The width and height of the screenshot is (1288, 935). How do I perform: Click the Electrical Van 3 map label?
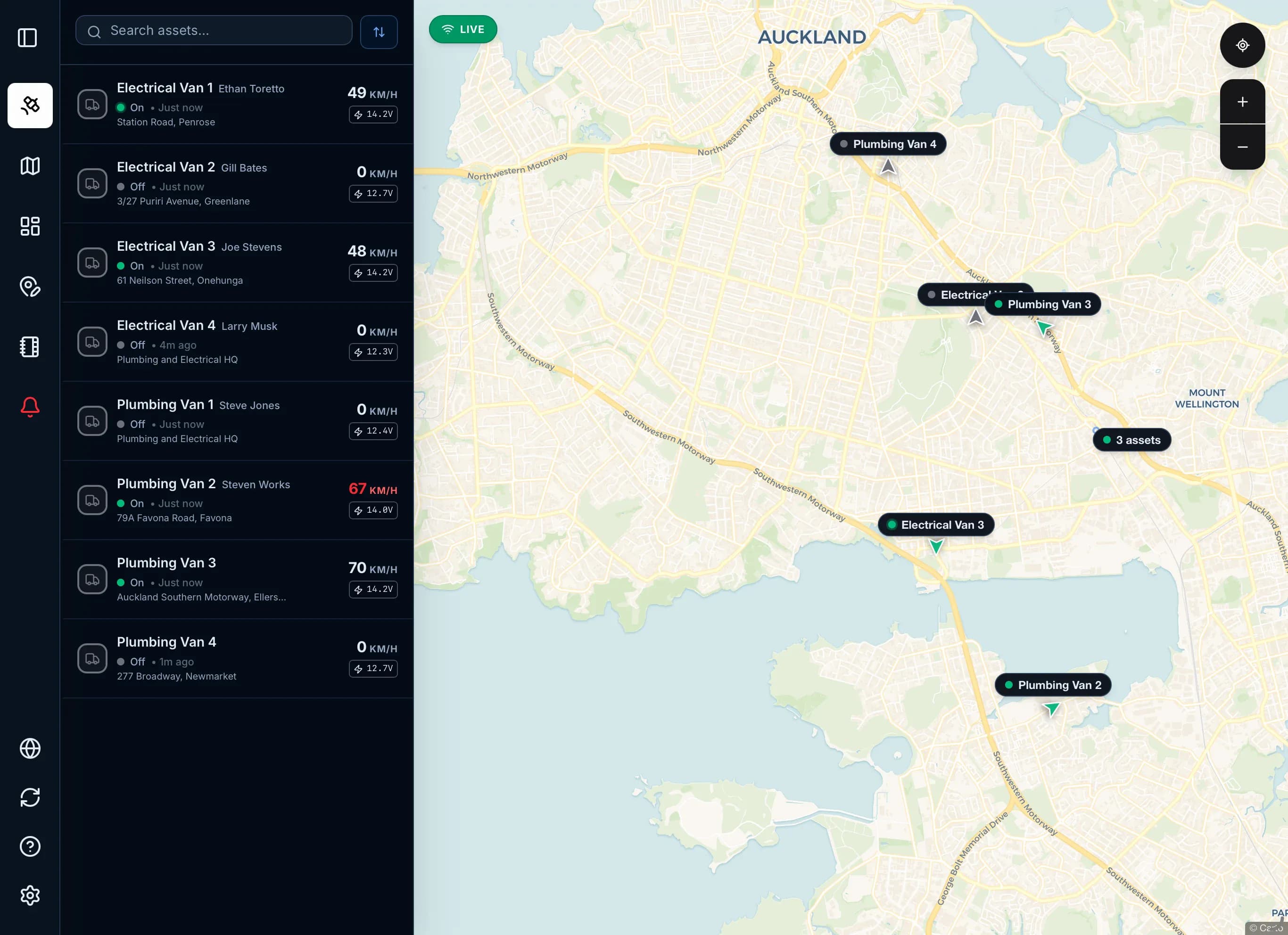click(x=936, y=525)
